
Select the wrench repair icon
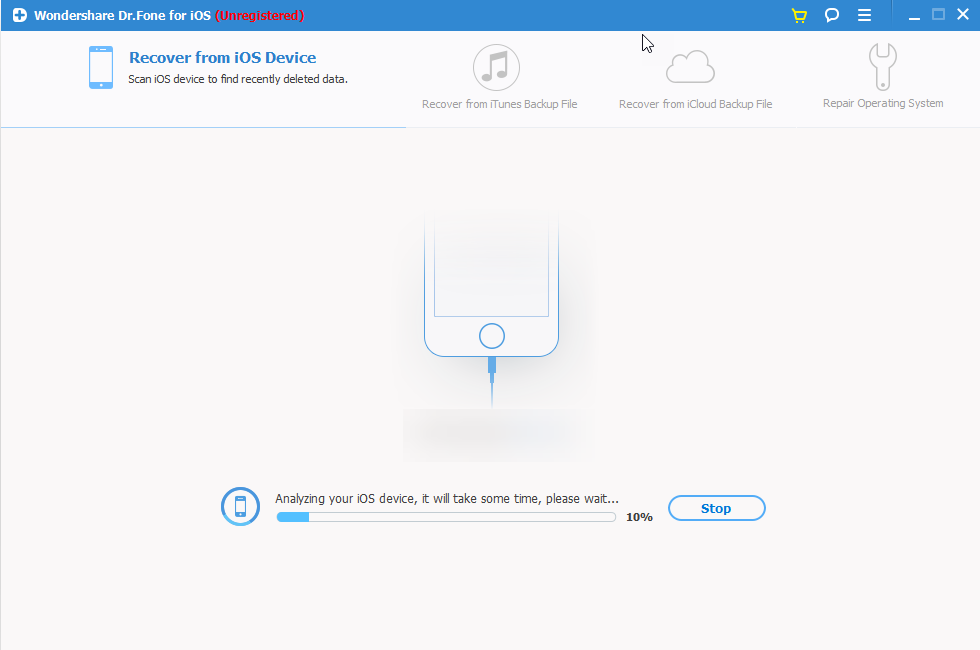[883, 68]
